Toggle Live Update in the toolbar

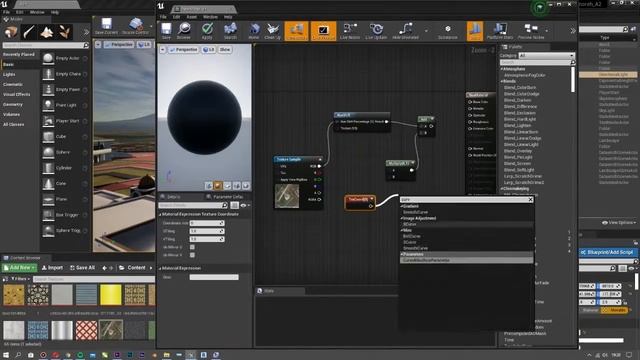(x=376, y=31)
